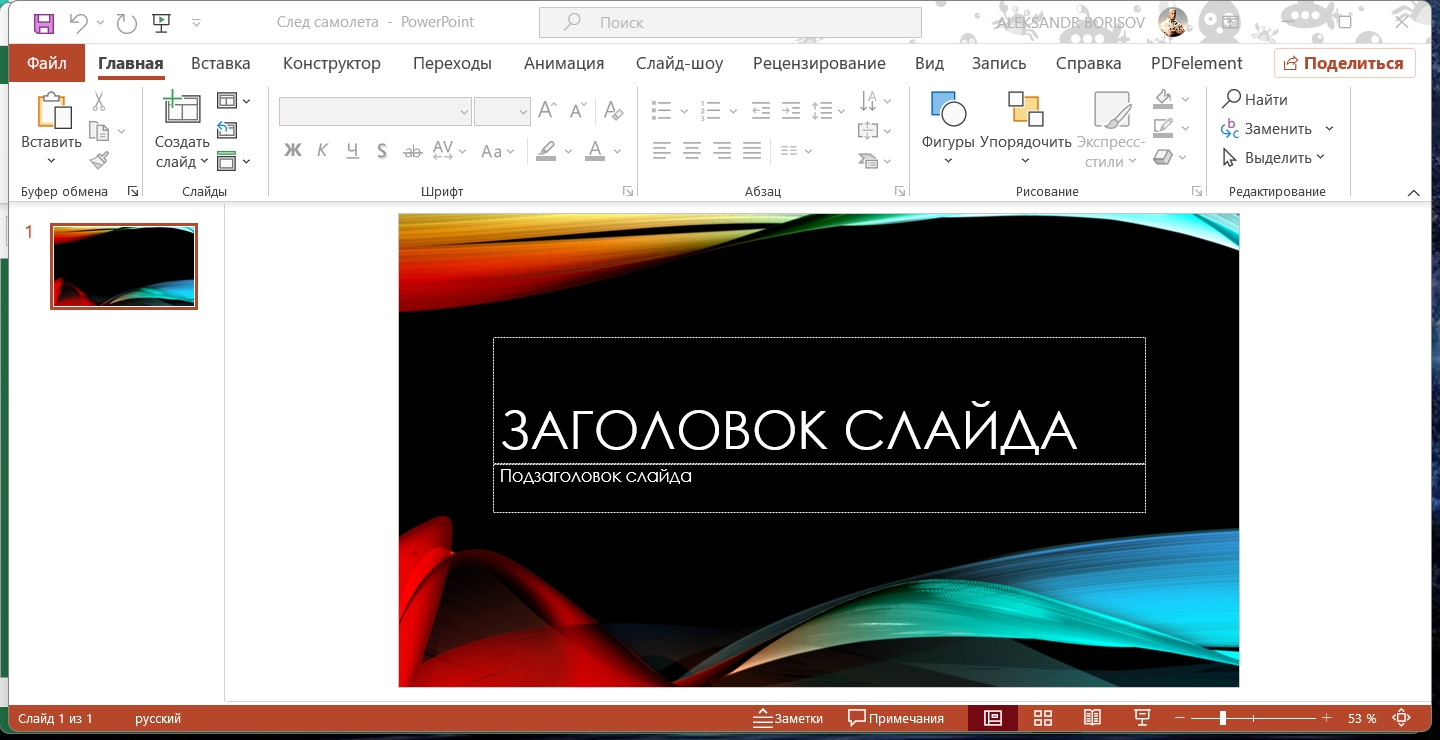Open the Insert (Вставка) tab
The width and height of the screenshot is (1440, 740).
(x=220, y=63)
